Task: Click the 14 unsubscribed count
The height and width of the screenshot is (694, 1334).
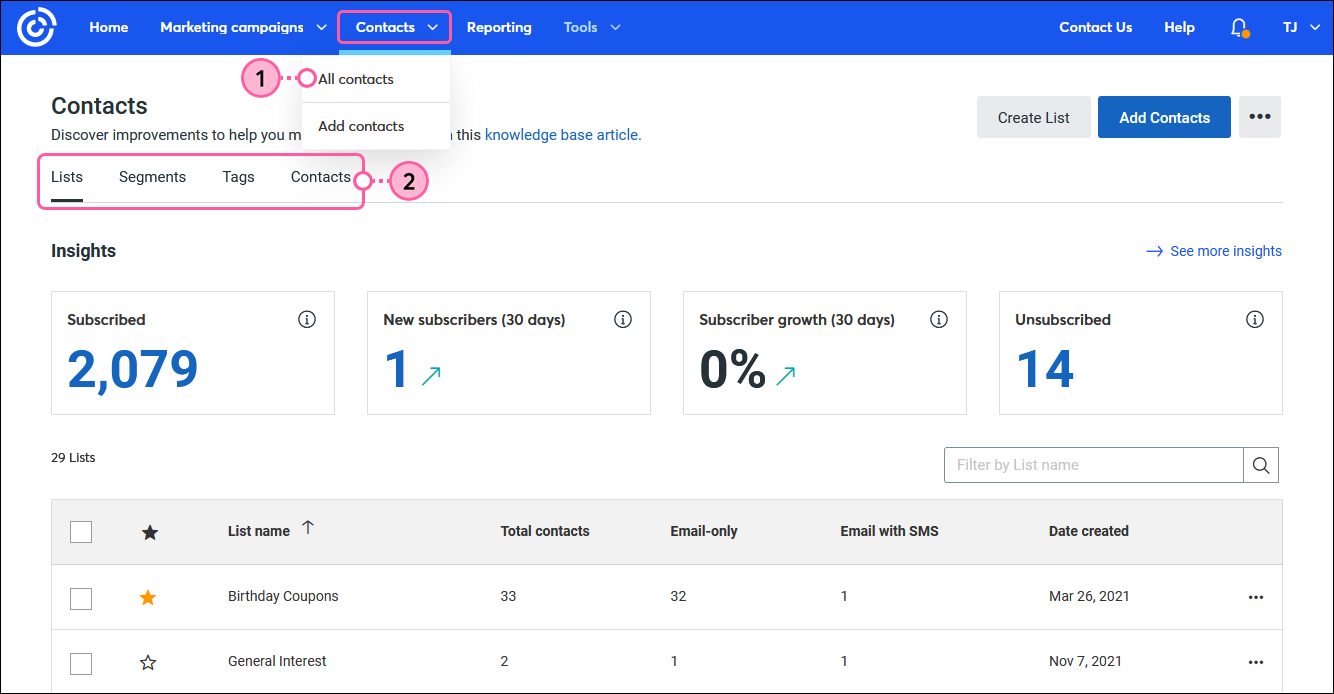Action: [1045, 369]
